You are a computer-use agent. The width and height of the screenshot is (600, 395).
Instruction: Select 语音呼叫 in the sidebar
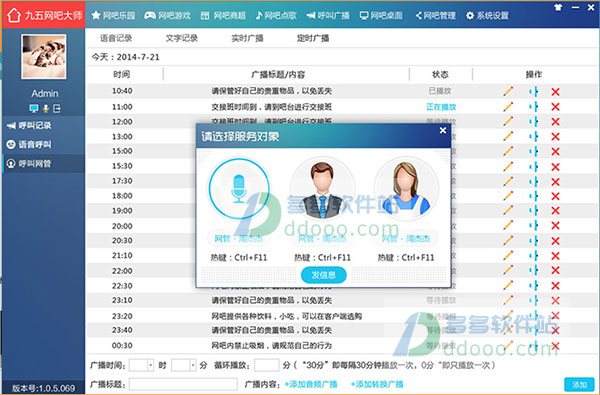click(x=44, y=144)
